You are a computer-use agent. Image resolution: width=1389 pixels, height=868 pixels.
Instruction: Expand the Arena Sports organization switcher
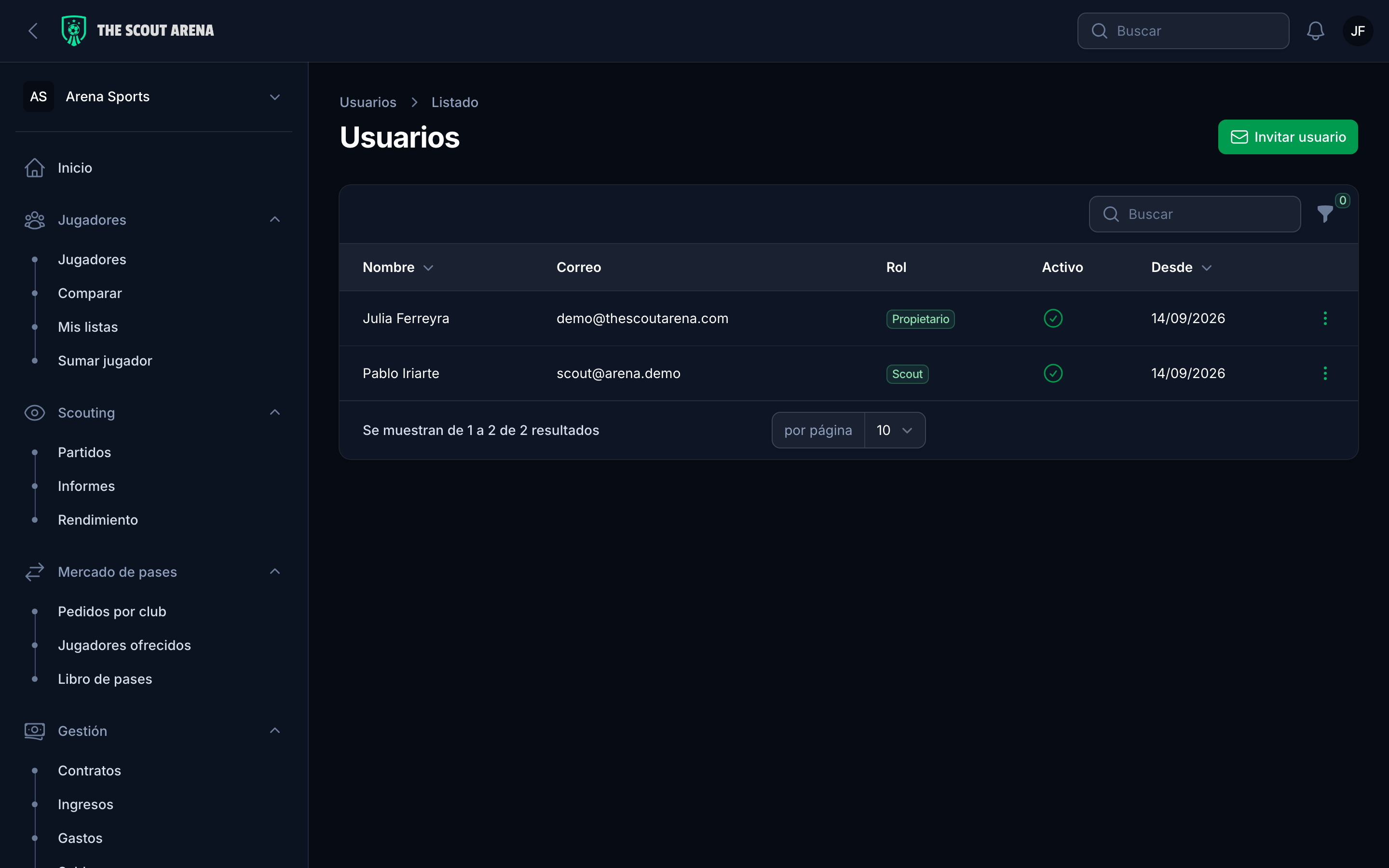pyautogui.click(x=154, y=96)
